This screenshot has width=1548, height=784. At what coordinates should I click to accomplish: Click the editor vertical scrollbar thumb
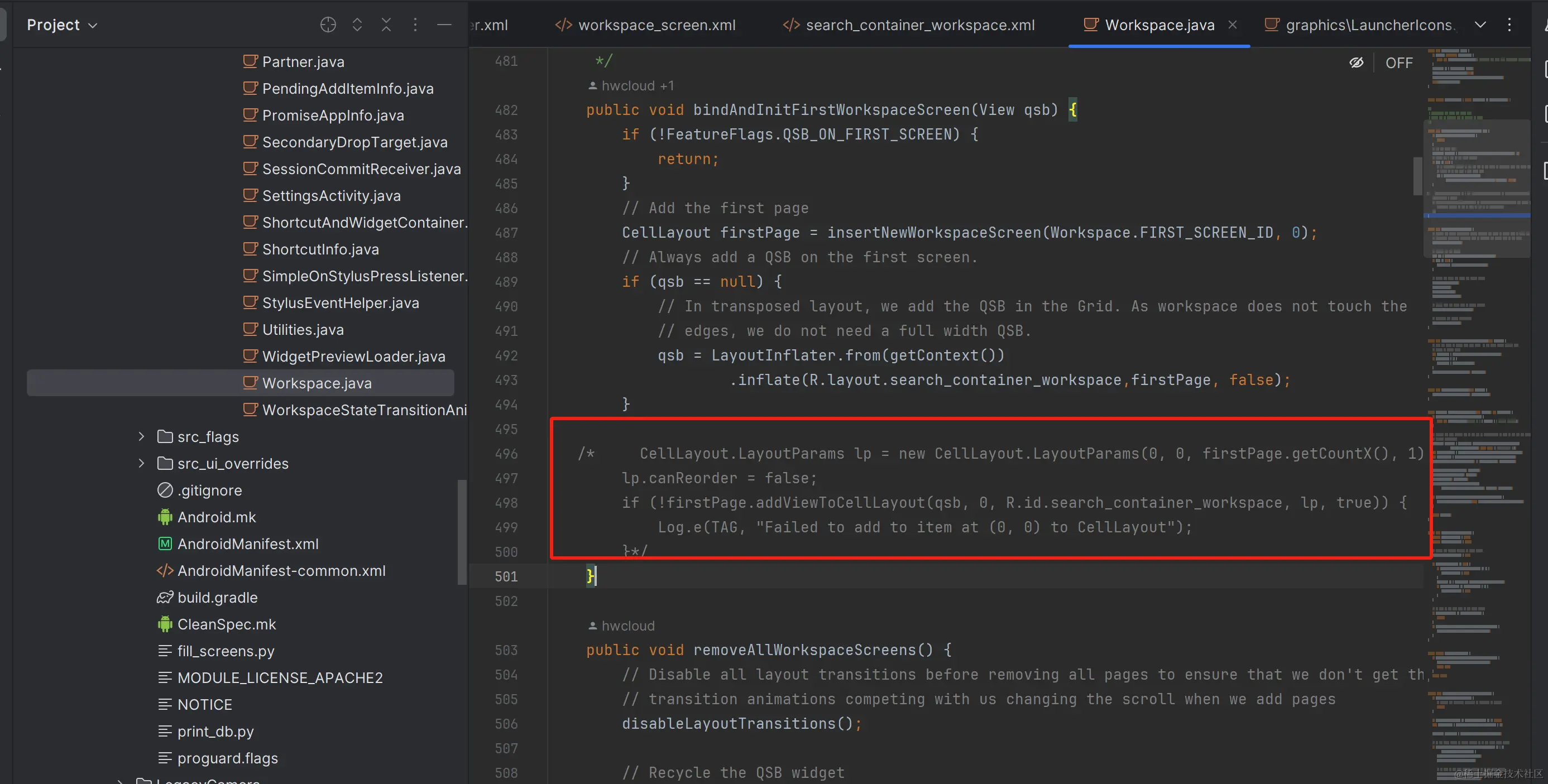click(1417, 175)
